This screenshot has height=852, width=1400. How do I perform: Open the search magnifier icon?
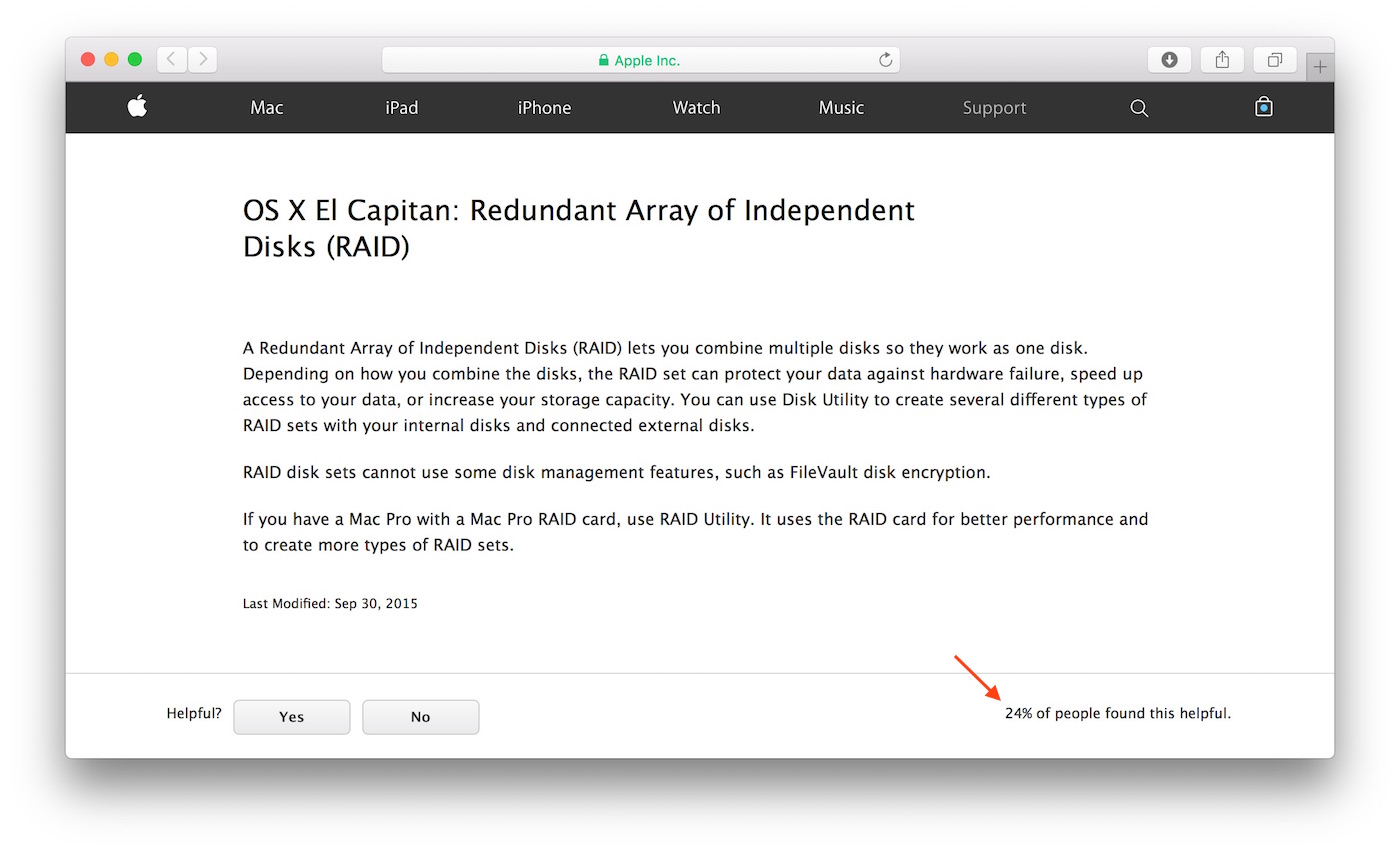(1139, 108)
